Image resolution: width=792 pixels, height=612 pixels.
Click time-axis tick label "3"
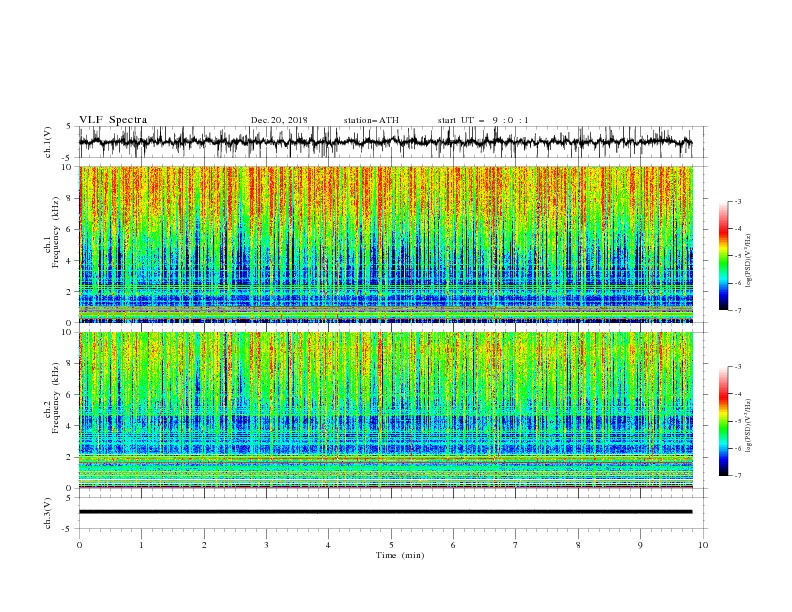point(266,545)
